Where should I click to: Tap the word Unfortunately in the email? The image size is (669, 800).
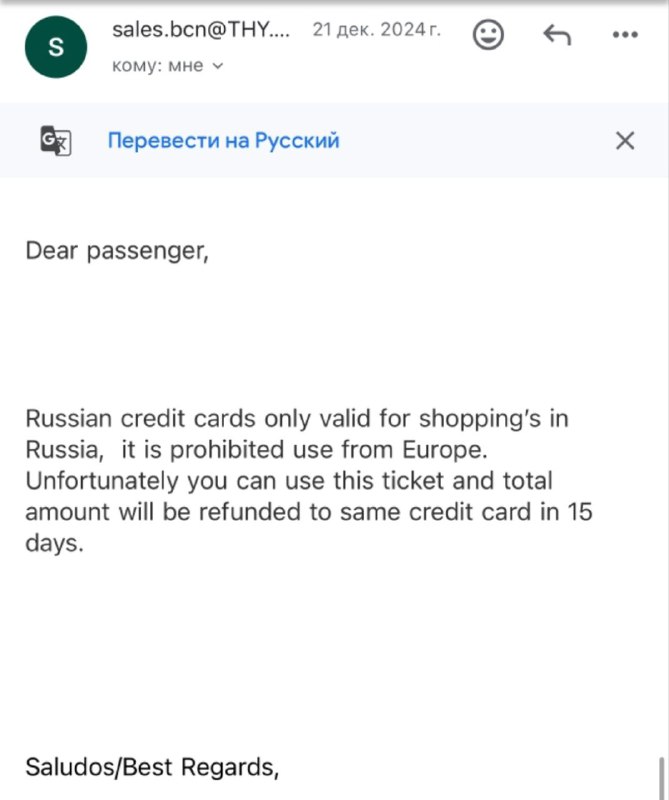102,481
